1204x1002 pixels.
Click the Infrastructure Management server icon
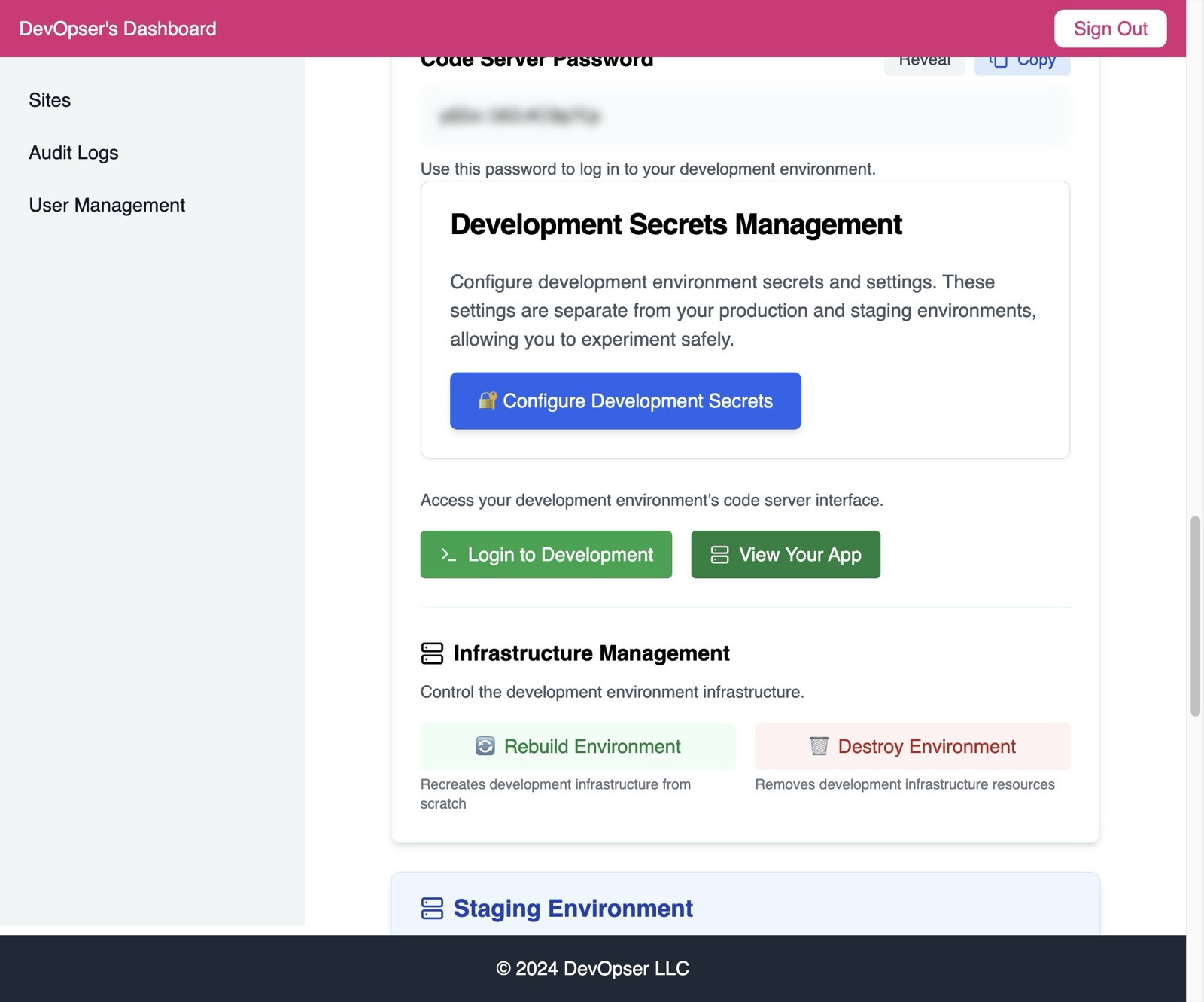[x=432, y=653]
